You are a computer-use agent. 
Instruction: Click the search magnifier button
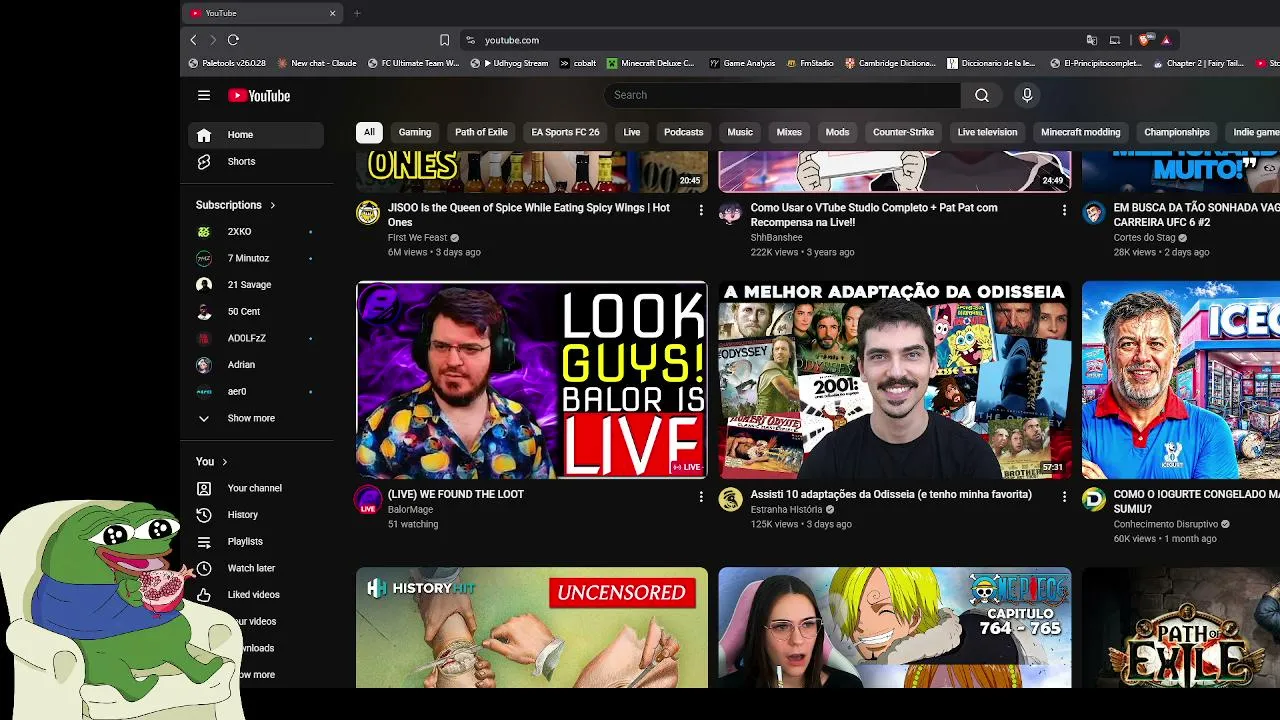pos(982,95)
